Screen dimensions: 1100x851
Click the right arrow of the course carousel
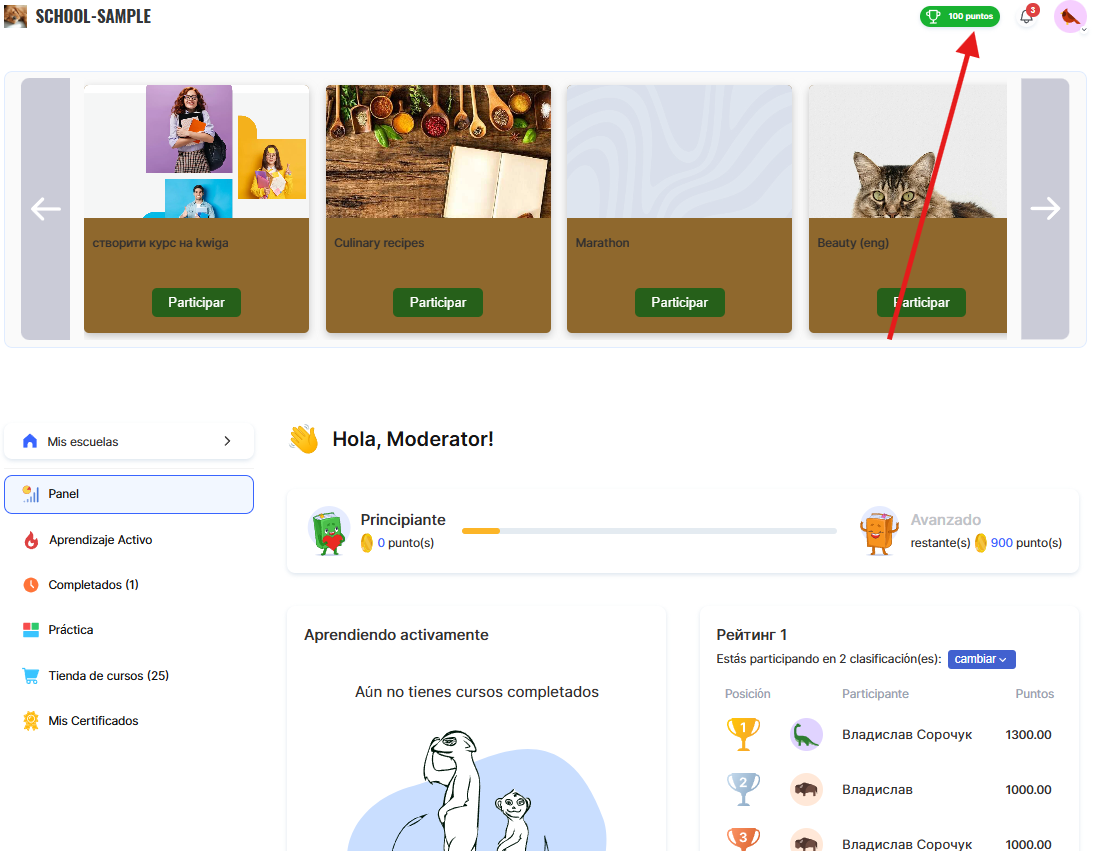coord(1045,208)
